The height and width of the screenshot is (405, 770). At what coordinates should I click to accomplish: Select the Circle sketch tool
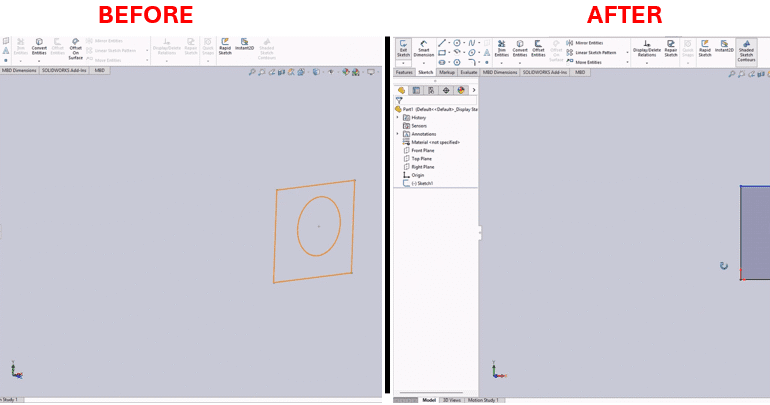click(457, 43)
